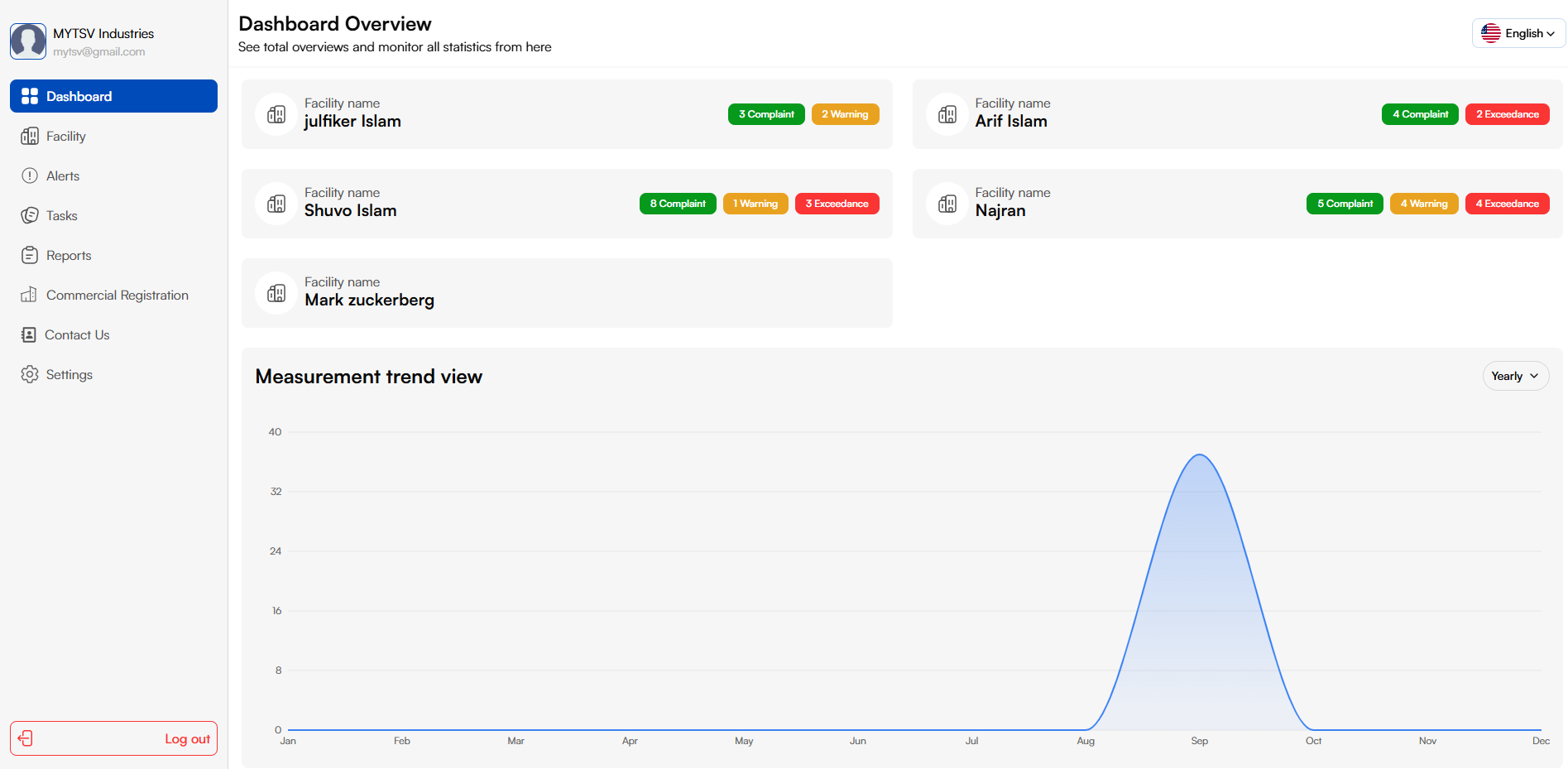Screen dimensions: 1568x769
Task: Select the Arif Islam facility name
Action: coord(1011,121)
